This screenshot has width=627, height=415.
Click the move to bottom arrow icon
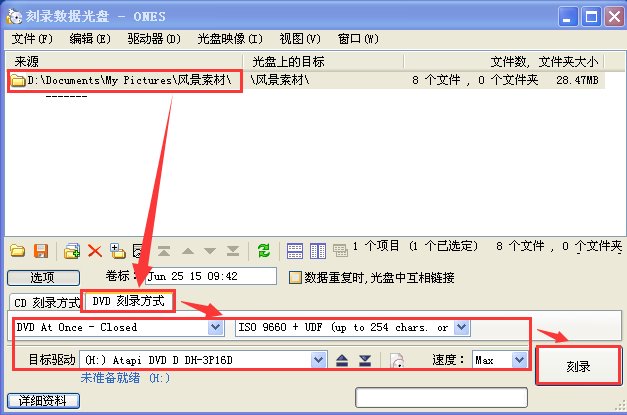233,251
